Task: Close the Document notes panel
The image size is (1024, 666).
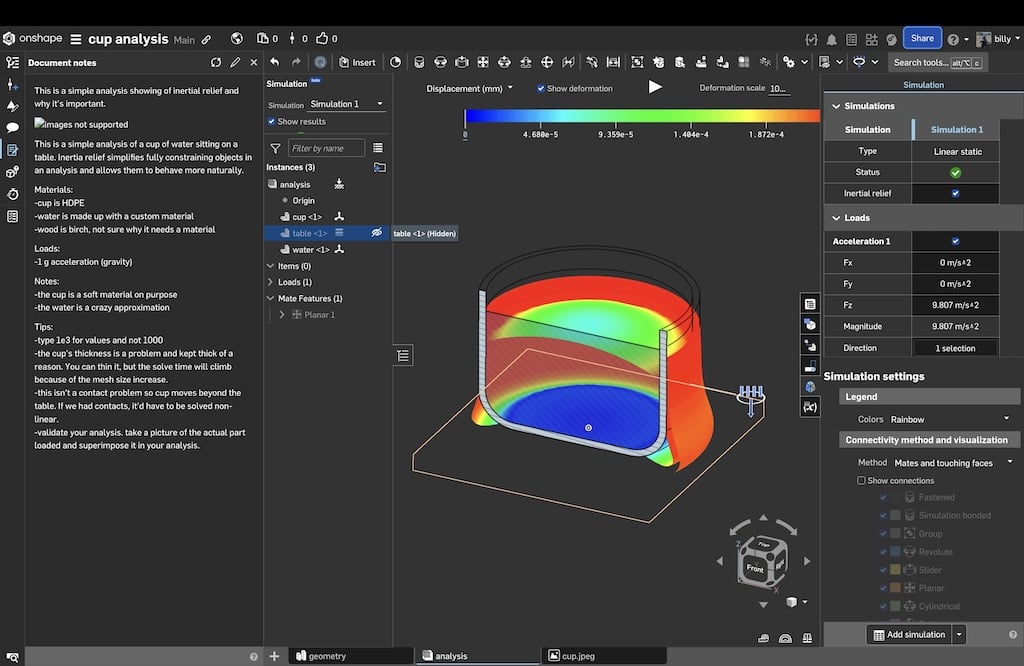Action: [x=254, y=63]
